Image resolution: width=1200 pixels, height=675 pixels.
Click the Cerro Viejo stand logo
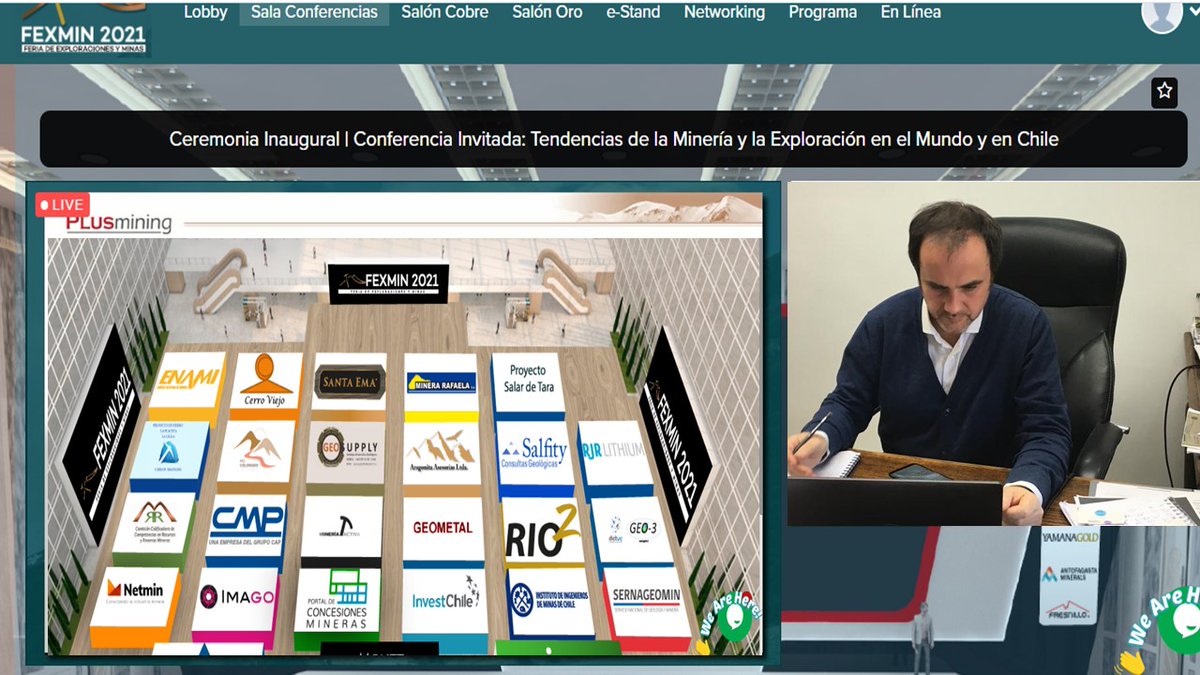click(x=266, y=380)
